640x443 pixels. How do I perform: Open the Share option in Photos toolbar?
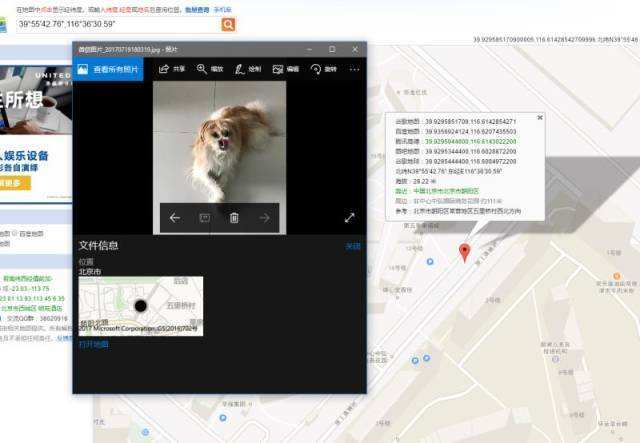172,69
